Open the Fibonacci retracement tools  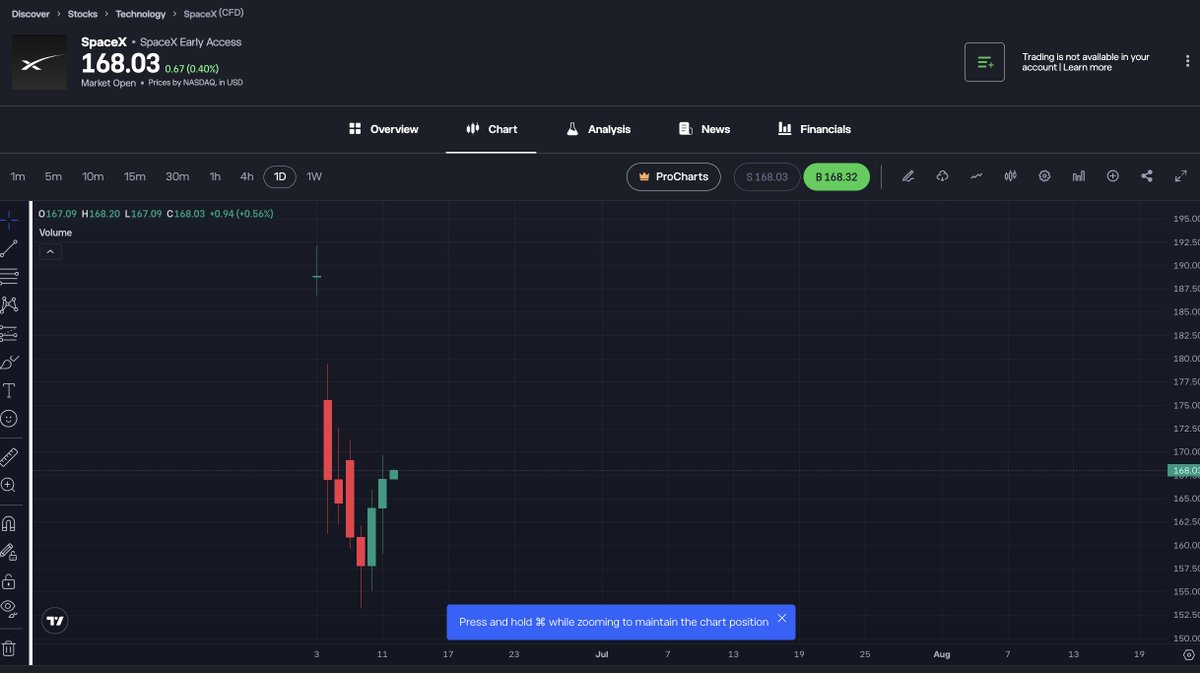(9, 276)
